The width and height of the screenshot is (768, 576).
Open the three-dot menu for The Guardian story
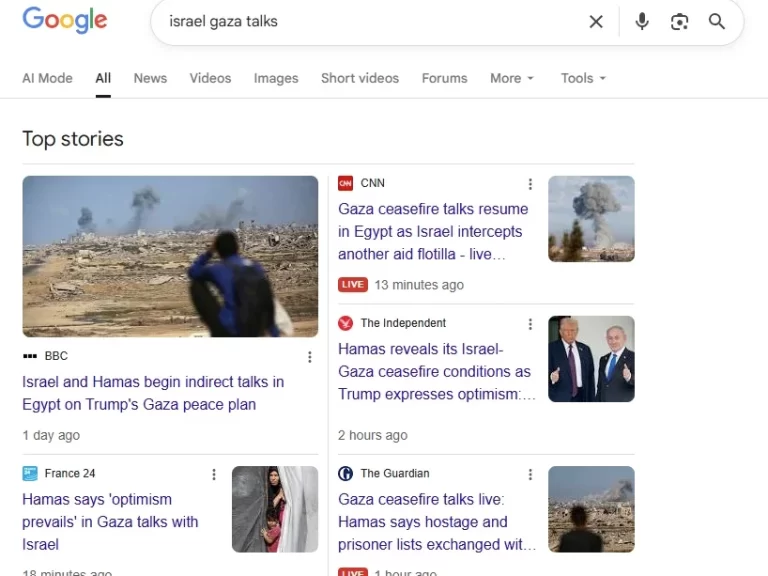click(530, 475)
